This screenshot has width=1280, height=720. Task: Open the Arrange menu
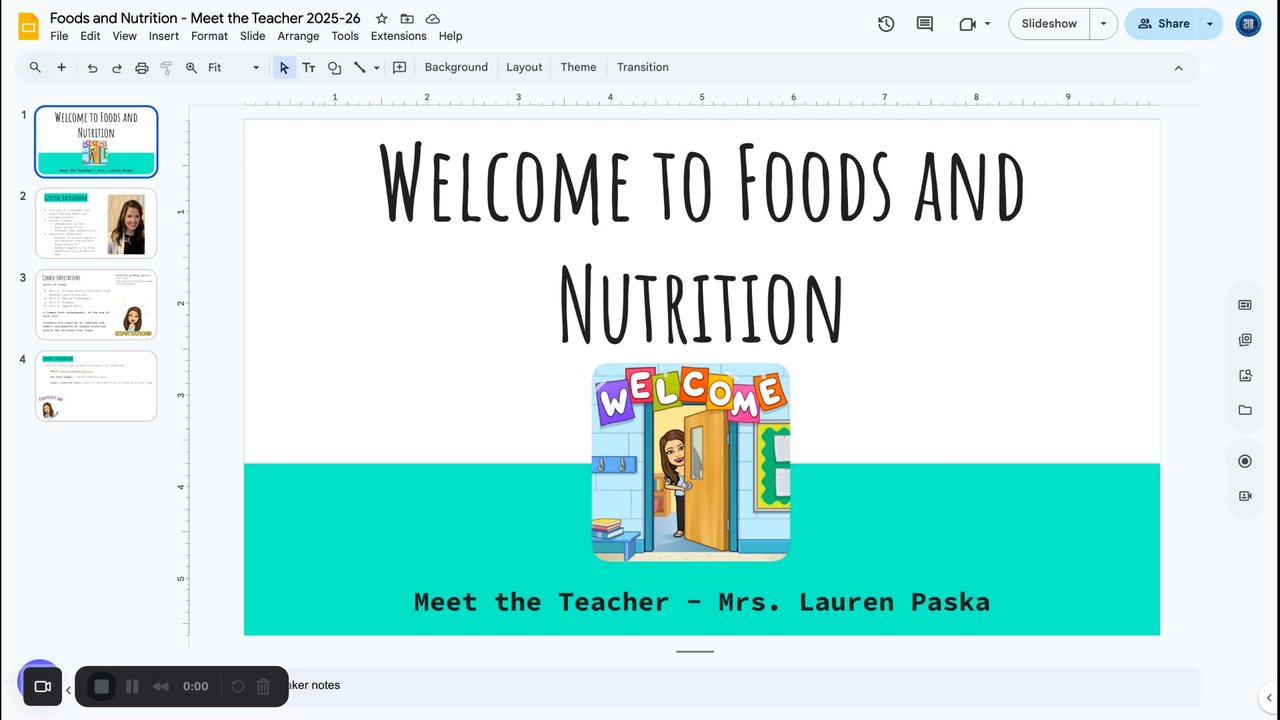click(298, 36)
